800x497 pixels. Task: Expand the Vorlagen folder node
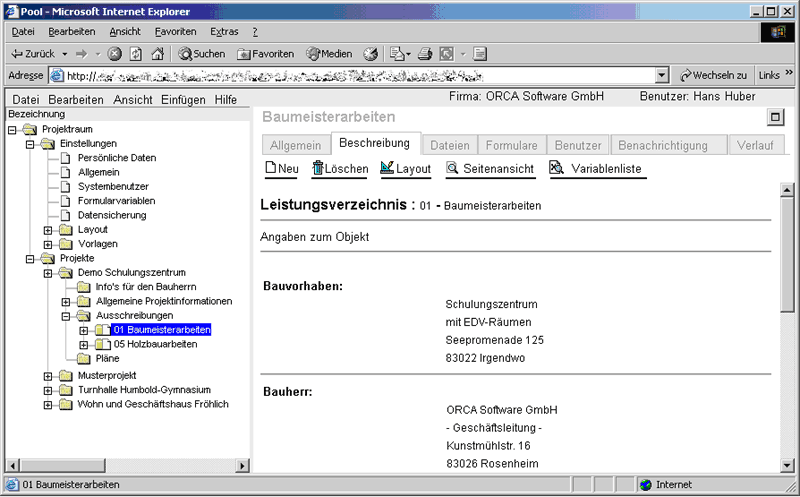click(x=48, y=244)
